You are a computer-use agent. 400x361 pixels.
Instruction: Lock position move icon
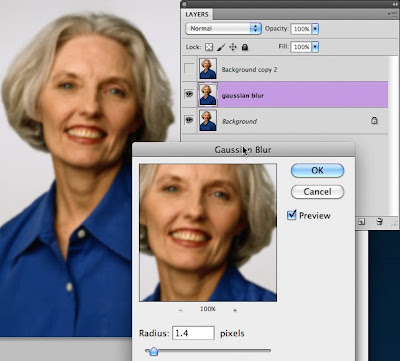233,47
